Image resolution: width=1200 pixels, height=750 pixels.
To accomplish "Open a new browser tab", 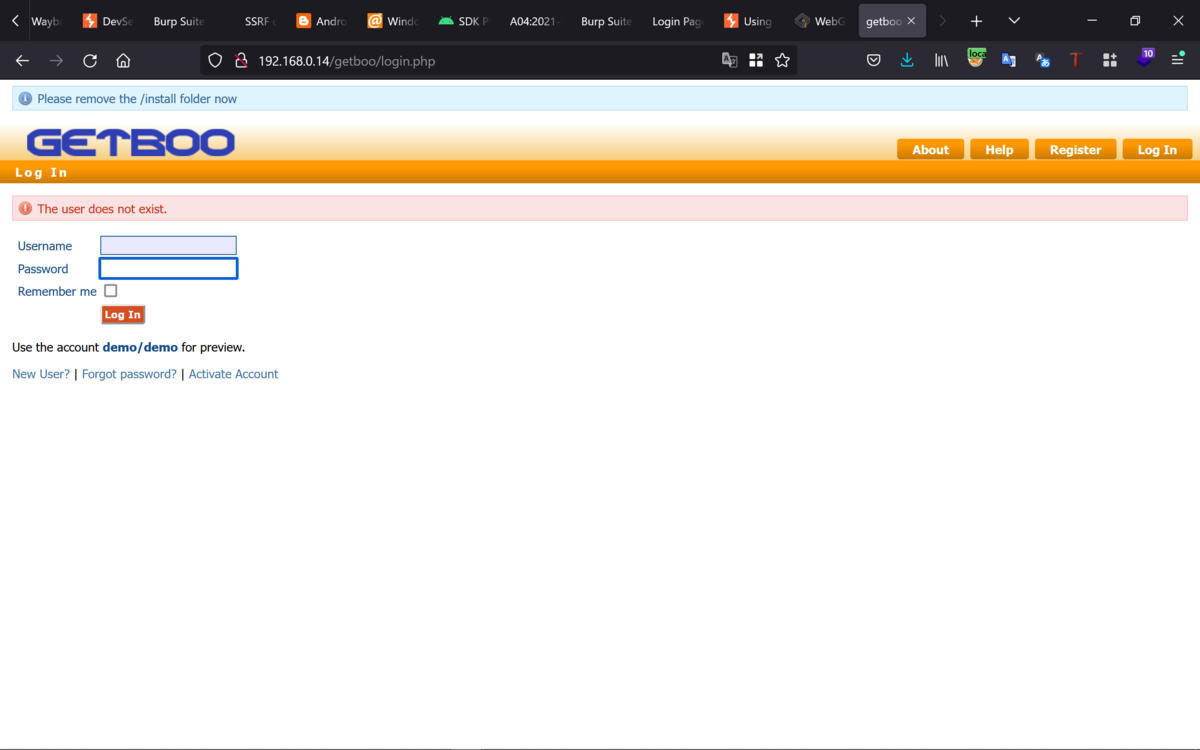I will click(x=976, y=21).
